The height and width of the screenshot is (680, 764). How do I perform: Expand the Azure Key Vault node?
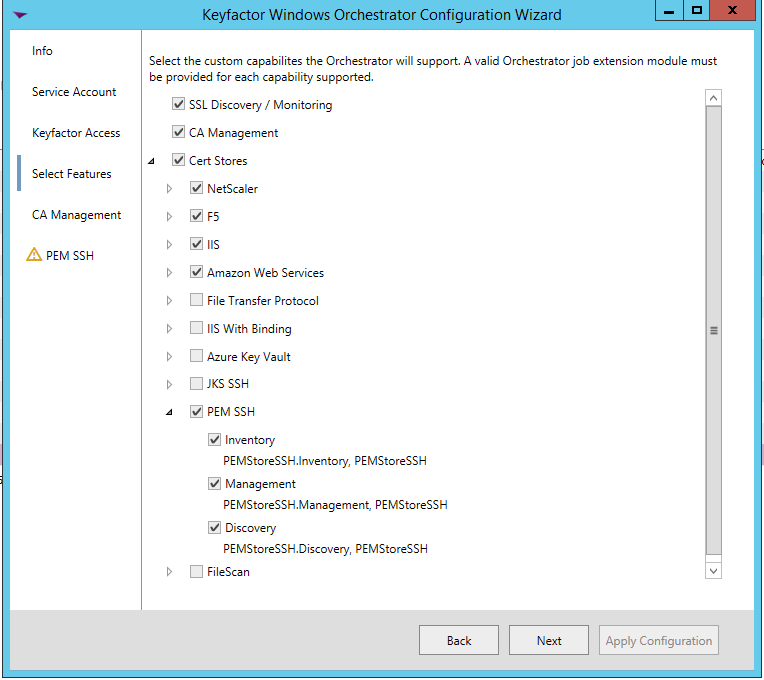(x=169, y=357)
